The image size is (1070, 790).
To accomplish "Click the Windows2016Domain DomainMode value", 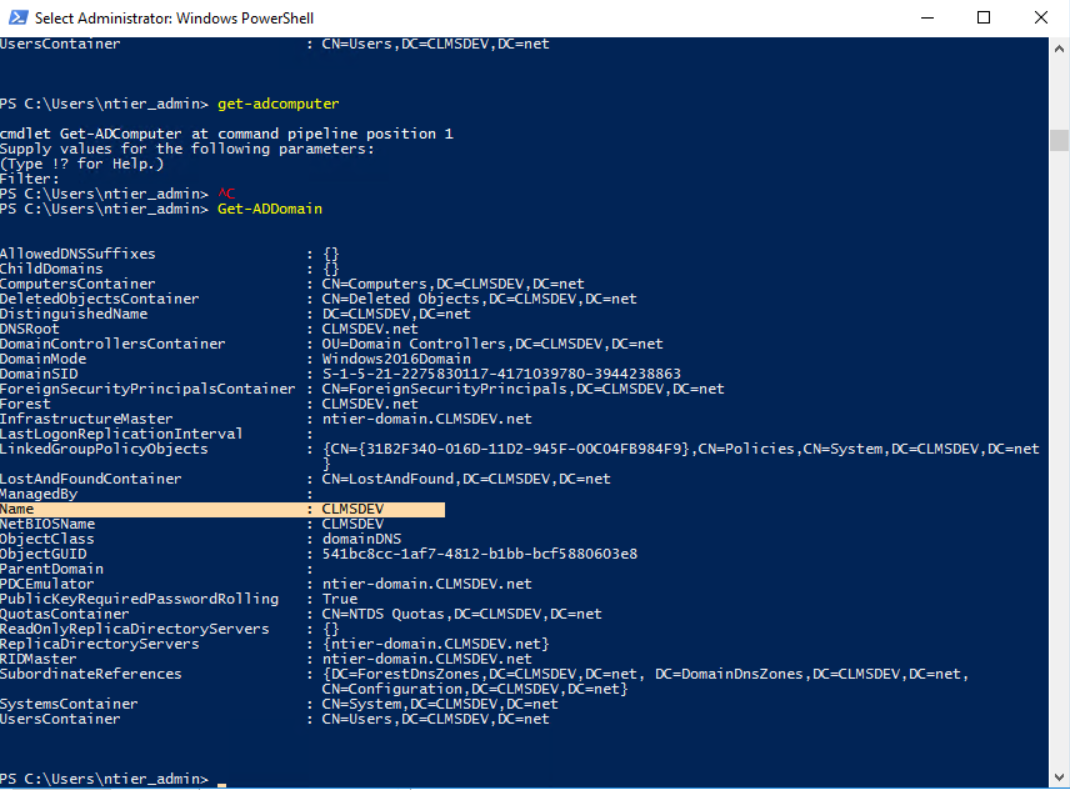I will tap(394, 359).
